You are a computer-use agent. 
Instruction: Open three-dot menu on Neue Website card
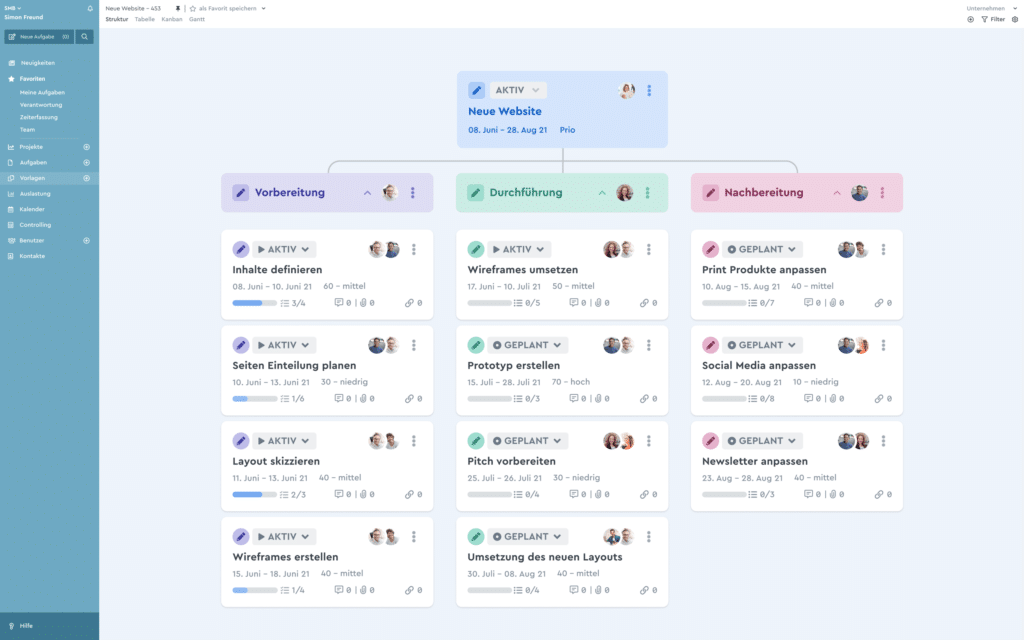tap(649, 91)
